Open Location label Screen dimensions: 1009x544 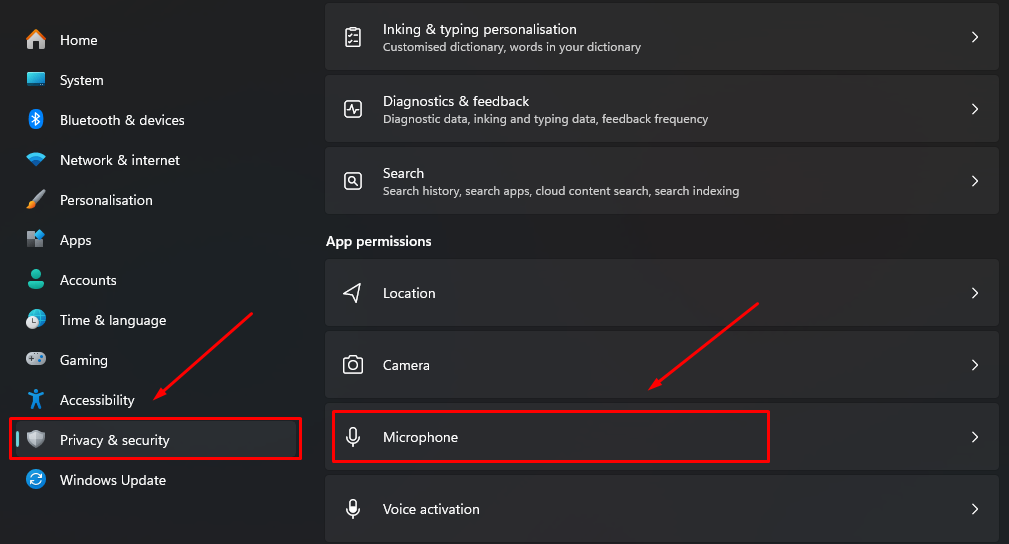click(x=409, y=293)
